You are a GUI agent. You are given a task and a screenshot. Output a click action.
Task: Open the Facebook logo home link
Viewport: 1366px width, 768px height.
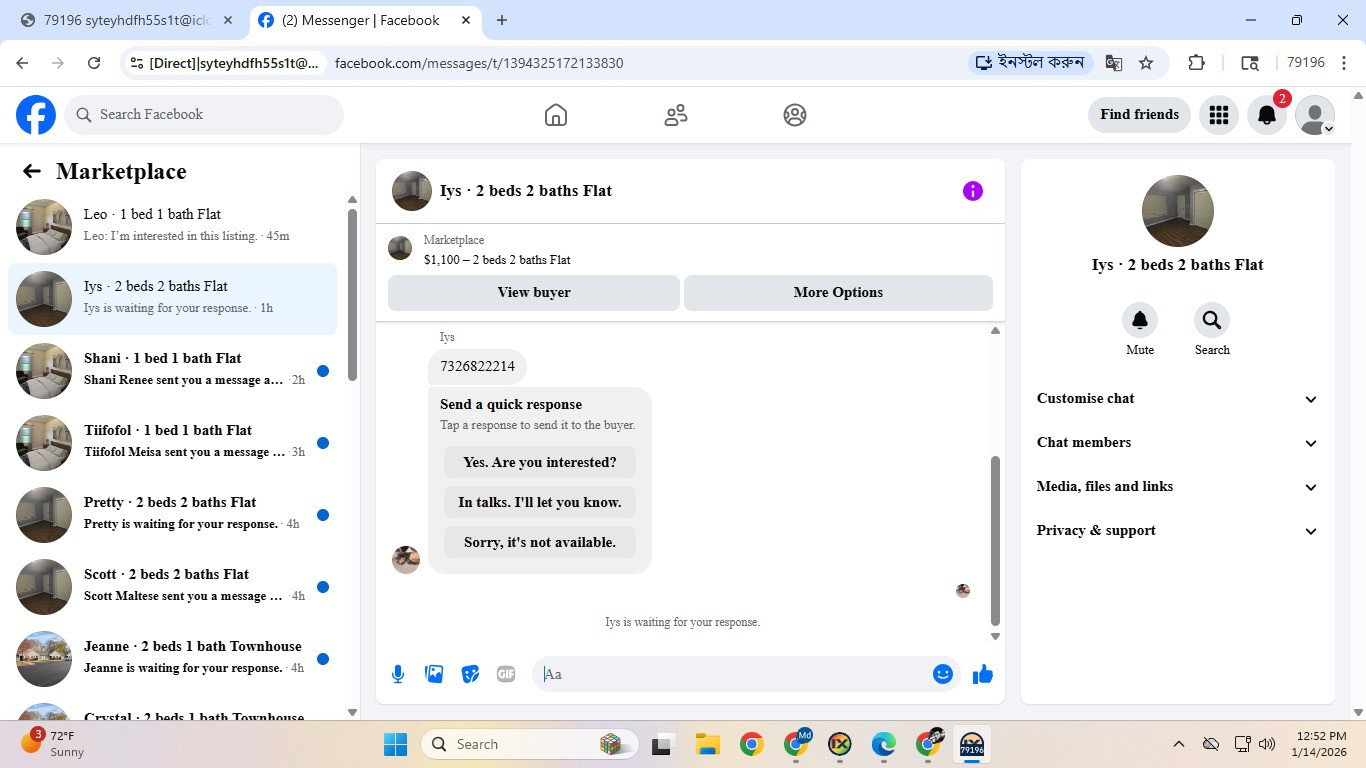point(36,115)
